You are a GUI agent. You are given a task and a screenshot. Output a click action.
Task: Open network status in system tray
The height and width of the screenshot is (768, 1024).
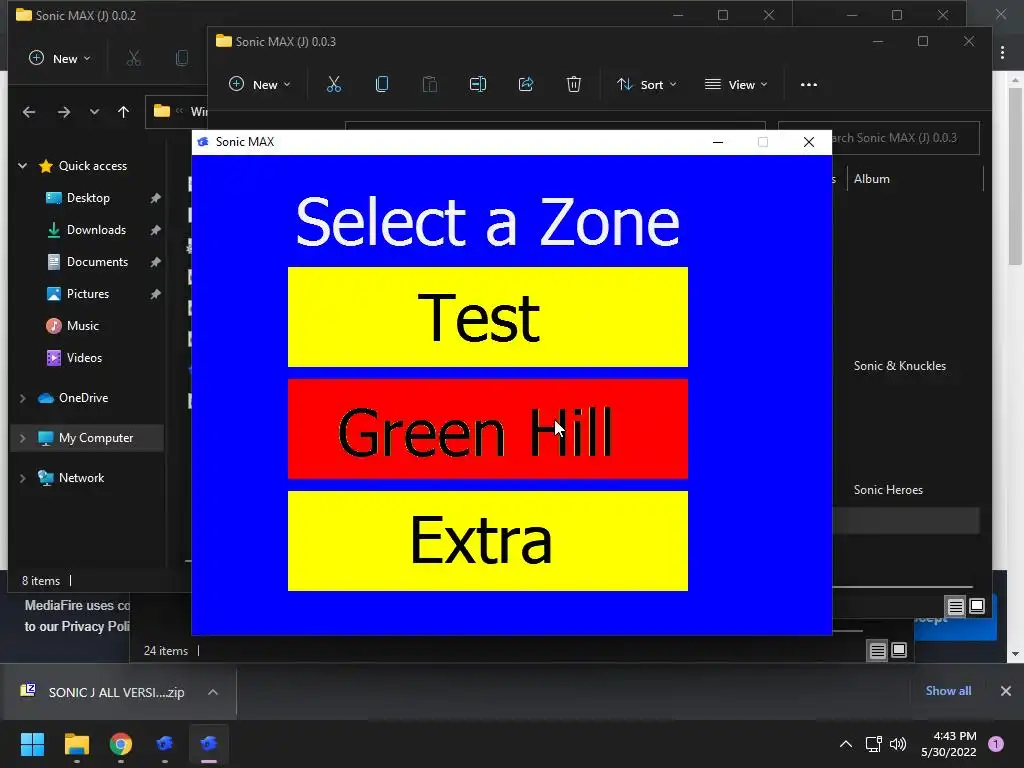coord(873,744)
